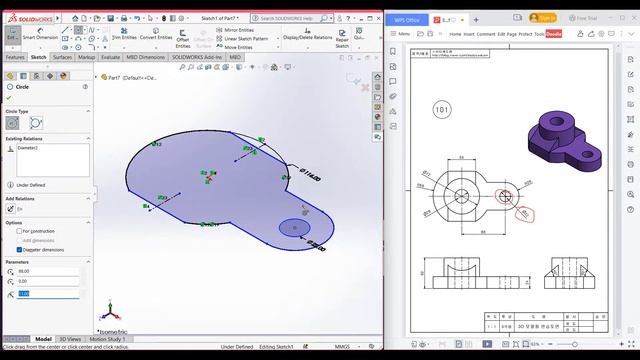Screen dimensions: 640x360
Task: Click the Fix relation icon
Action: tap(11, 209)
